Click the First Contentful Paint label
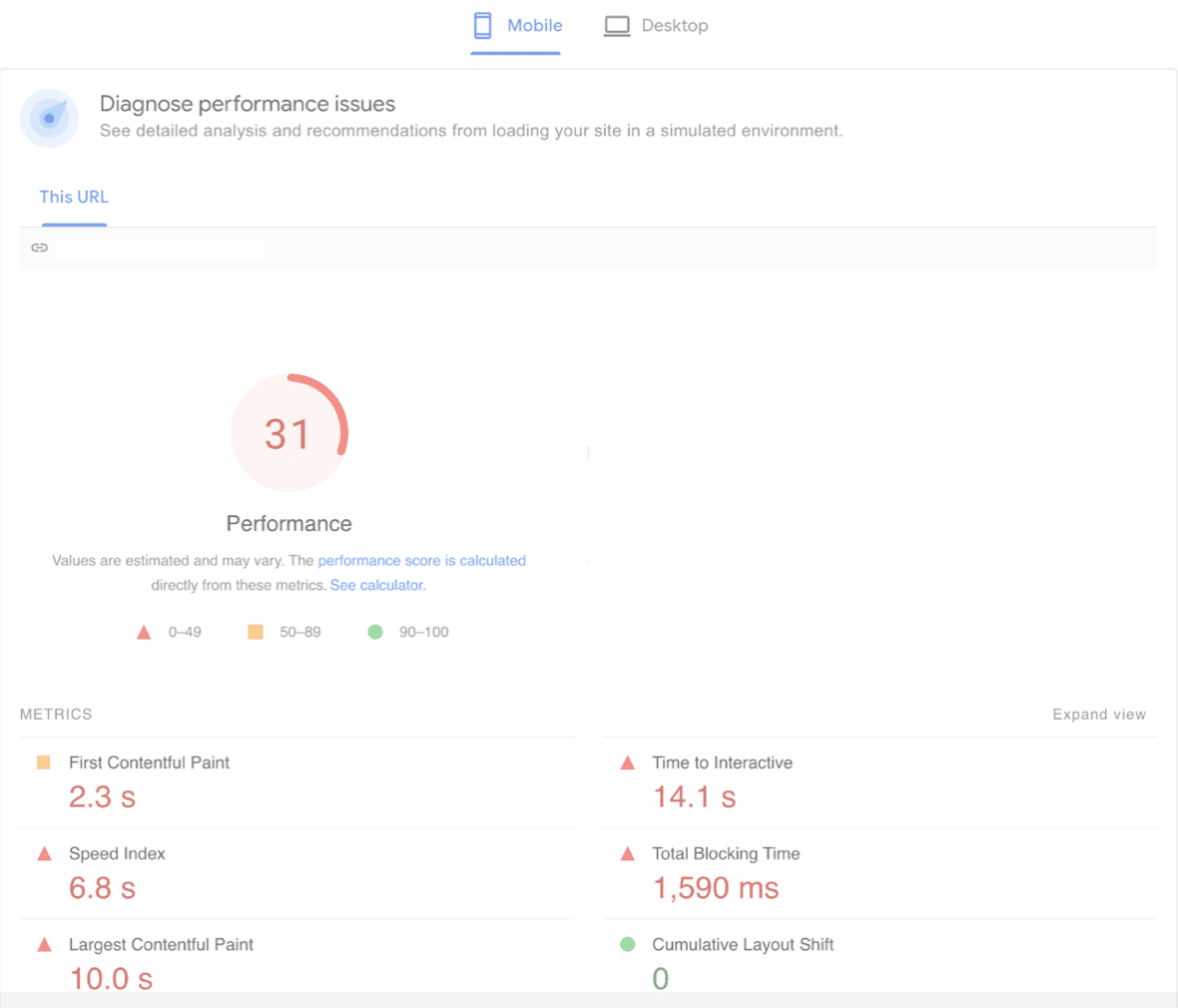This screenshot has height=1008, width=1178. [149, 763]
